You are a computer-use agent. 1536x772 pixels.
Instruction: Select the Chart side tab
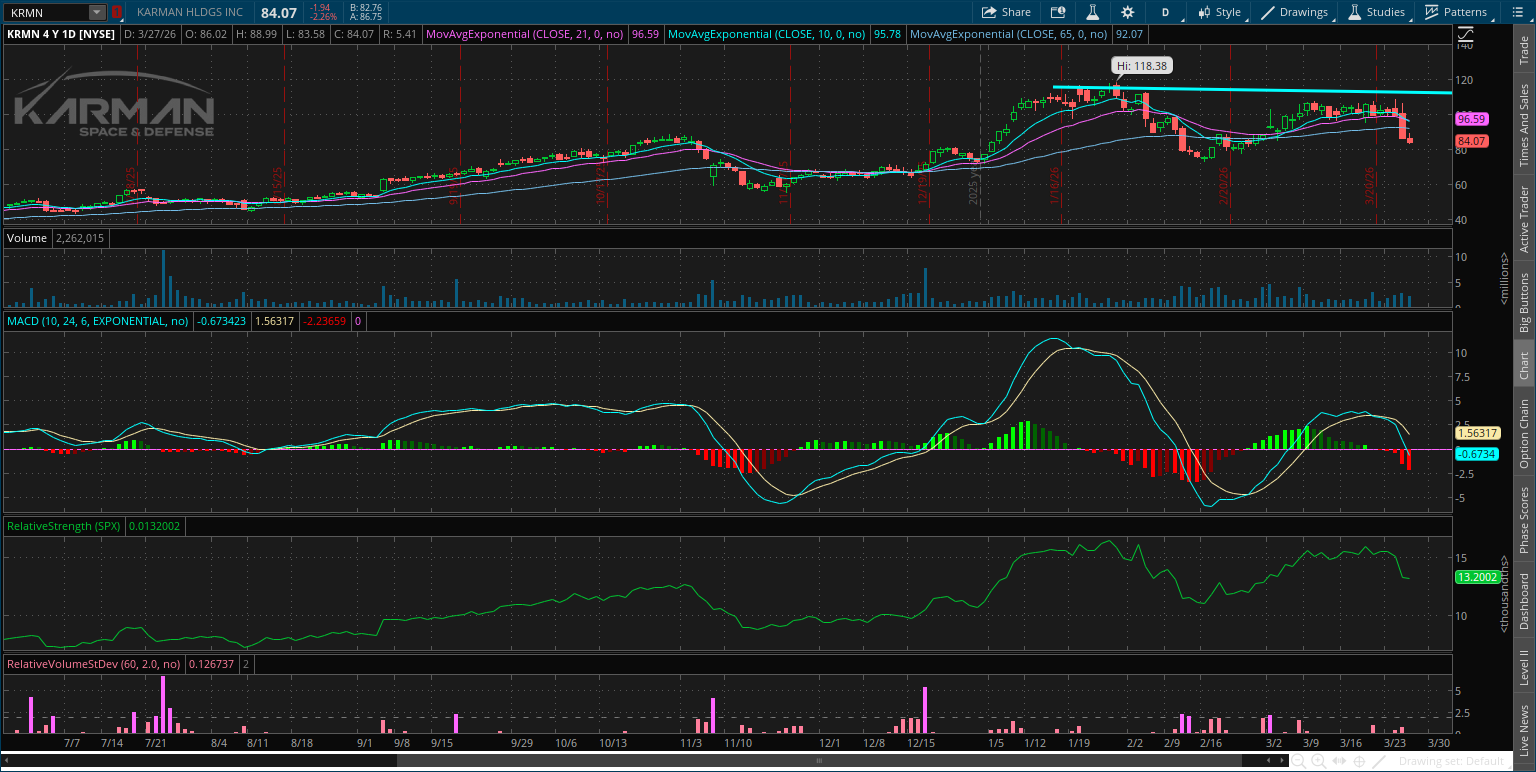[1524, 365]
